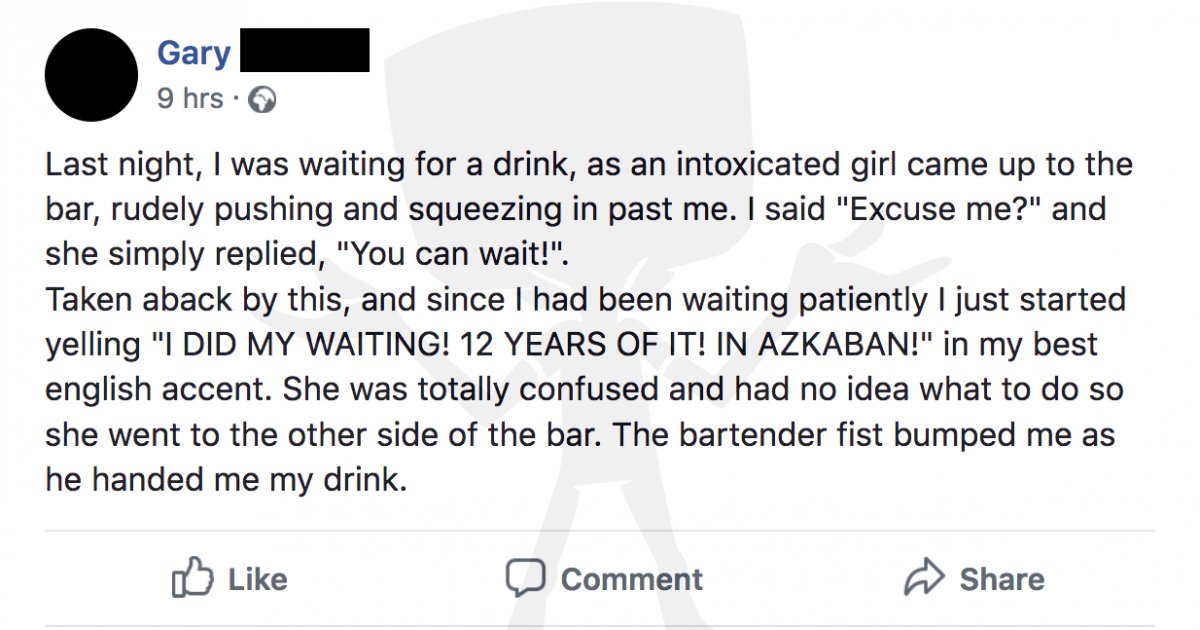Open the post via the 9 hrs timestamp

coord(190,99)
